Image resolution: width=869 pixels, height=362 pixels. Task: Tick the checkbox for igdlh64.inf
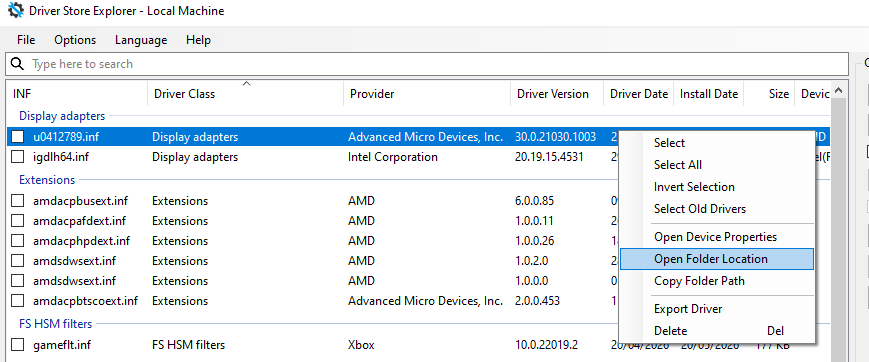tap(18, 157)
